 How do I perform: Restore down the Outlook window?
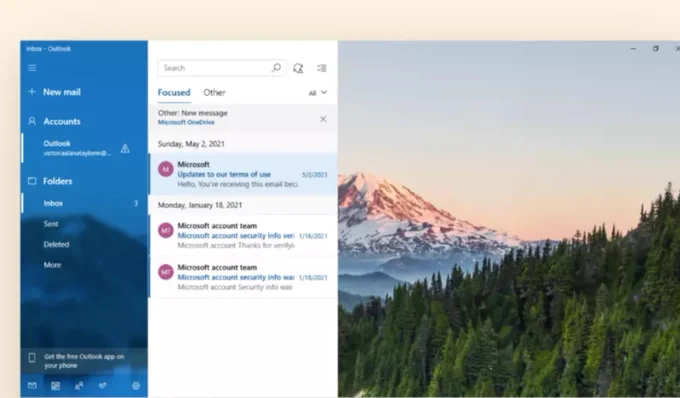656,49
